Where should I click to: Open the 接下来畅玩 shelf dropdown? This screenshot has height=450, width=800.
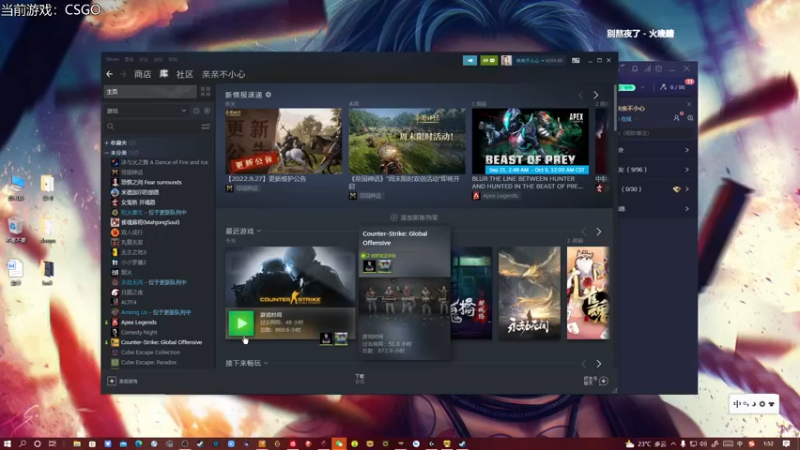[x=247, y=363]
